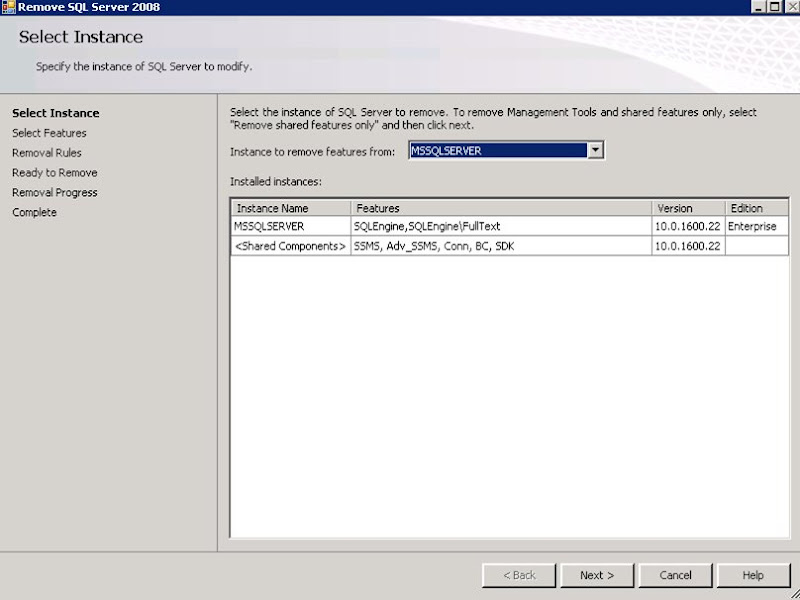Screen dimensions: 800x600
Task: Open the instance dropdown arrow
Action: [x=595, y=151]
